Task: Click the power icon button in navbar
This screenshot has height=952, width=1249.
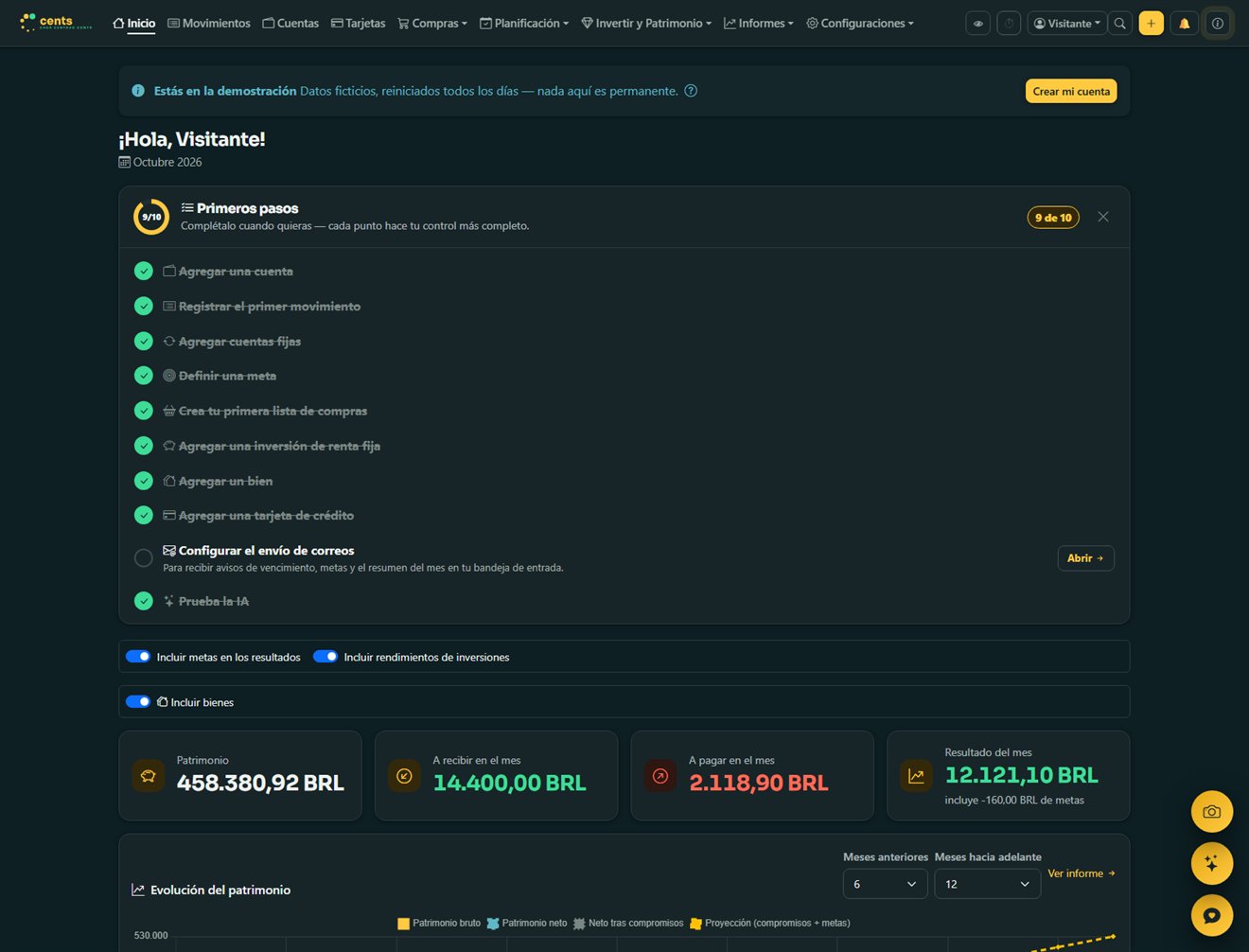Action: (x=1009, y=24)
